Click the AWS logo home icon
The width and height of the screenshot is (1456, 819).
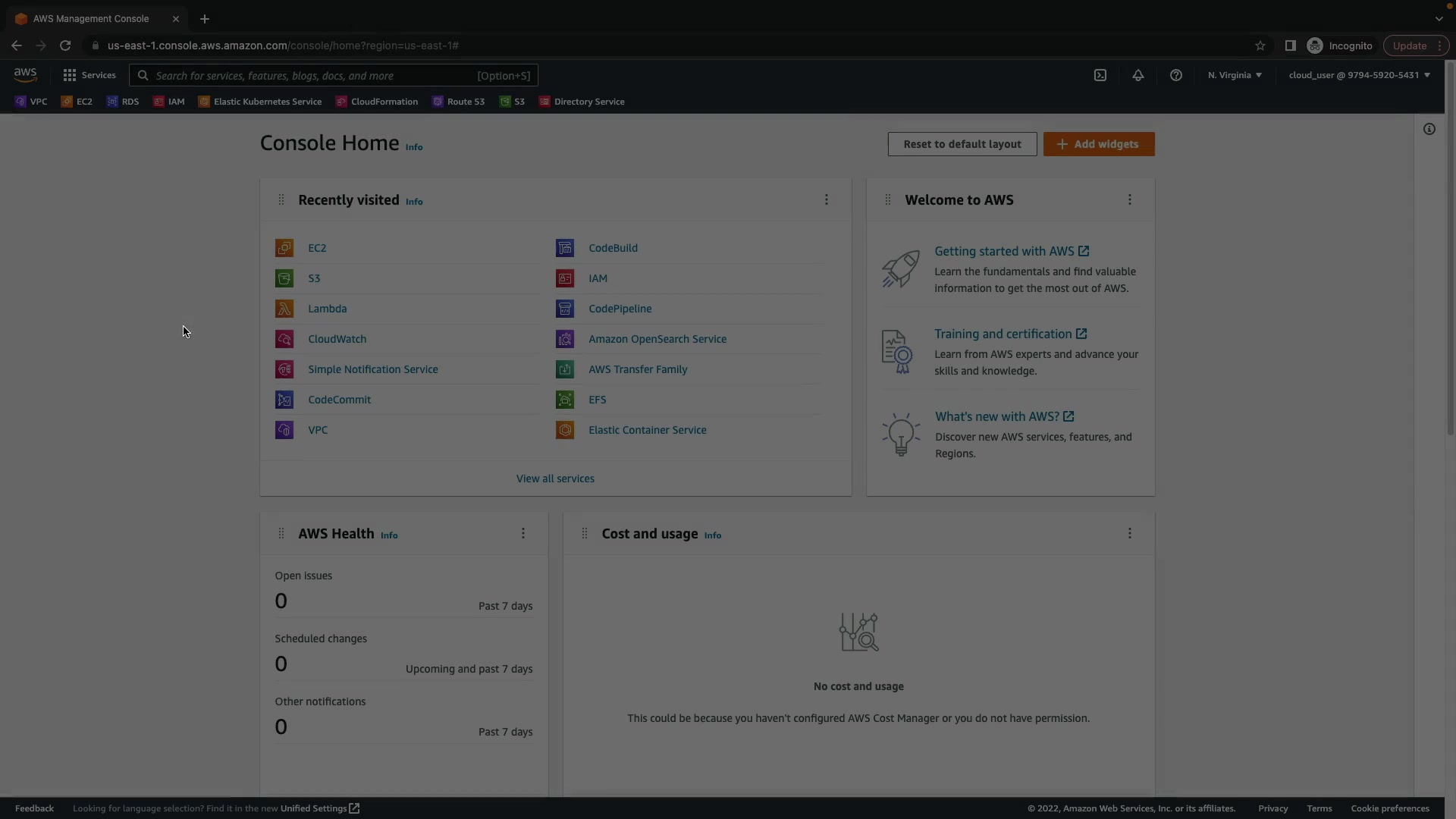tap(25, 74)
